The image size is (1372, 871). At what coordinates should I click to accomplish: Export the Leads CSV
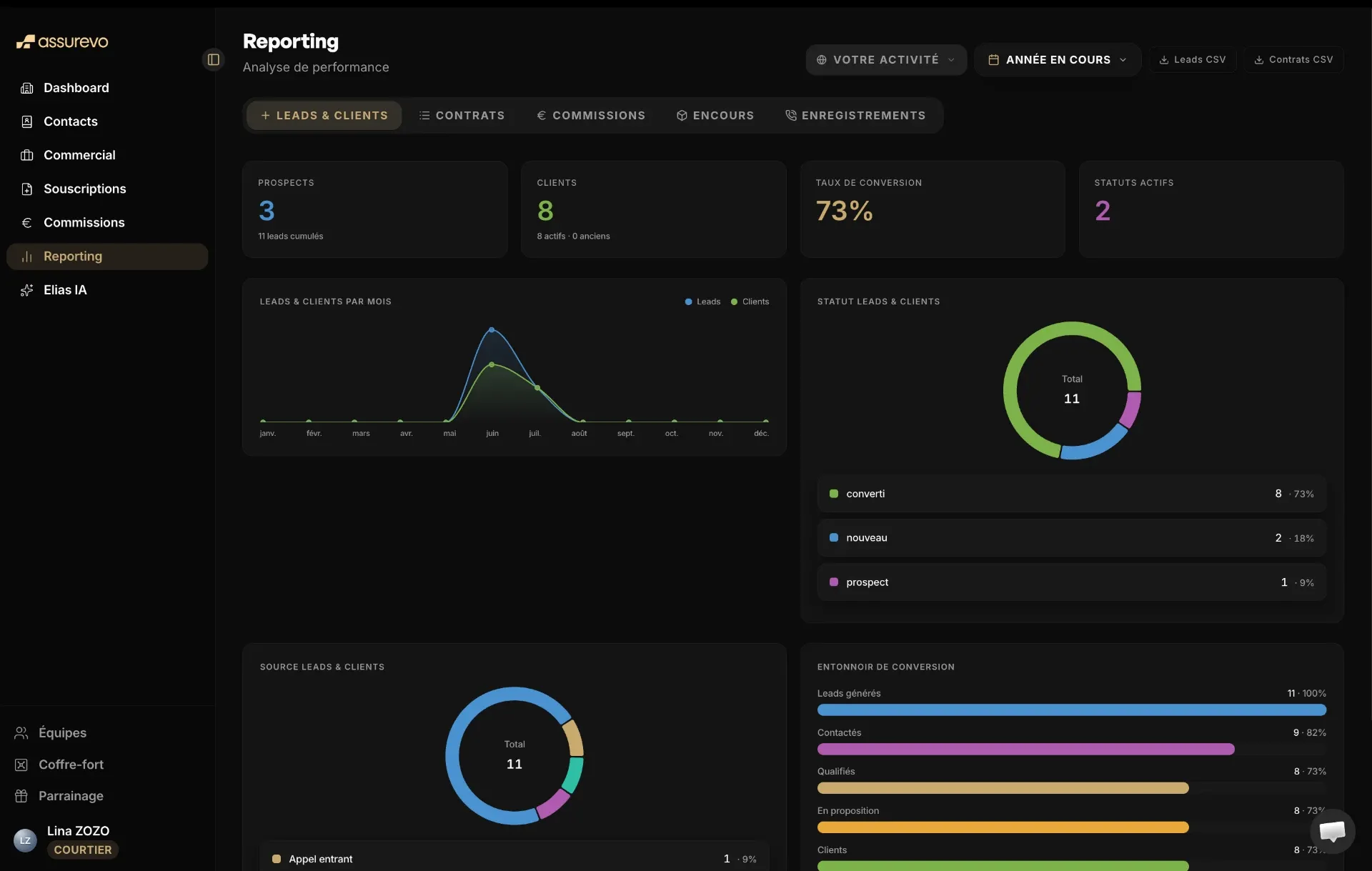(1193, 60)
